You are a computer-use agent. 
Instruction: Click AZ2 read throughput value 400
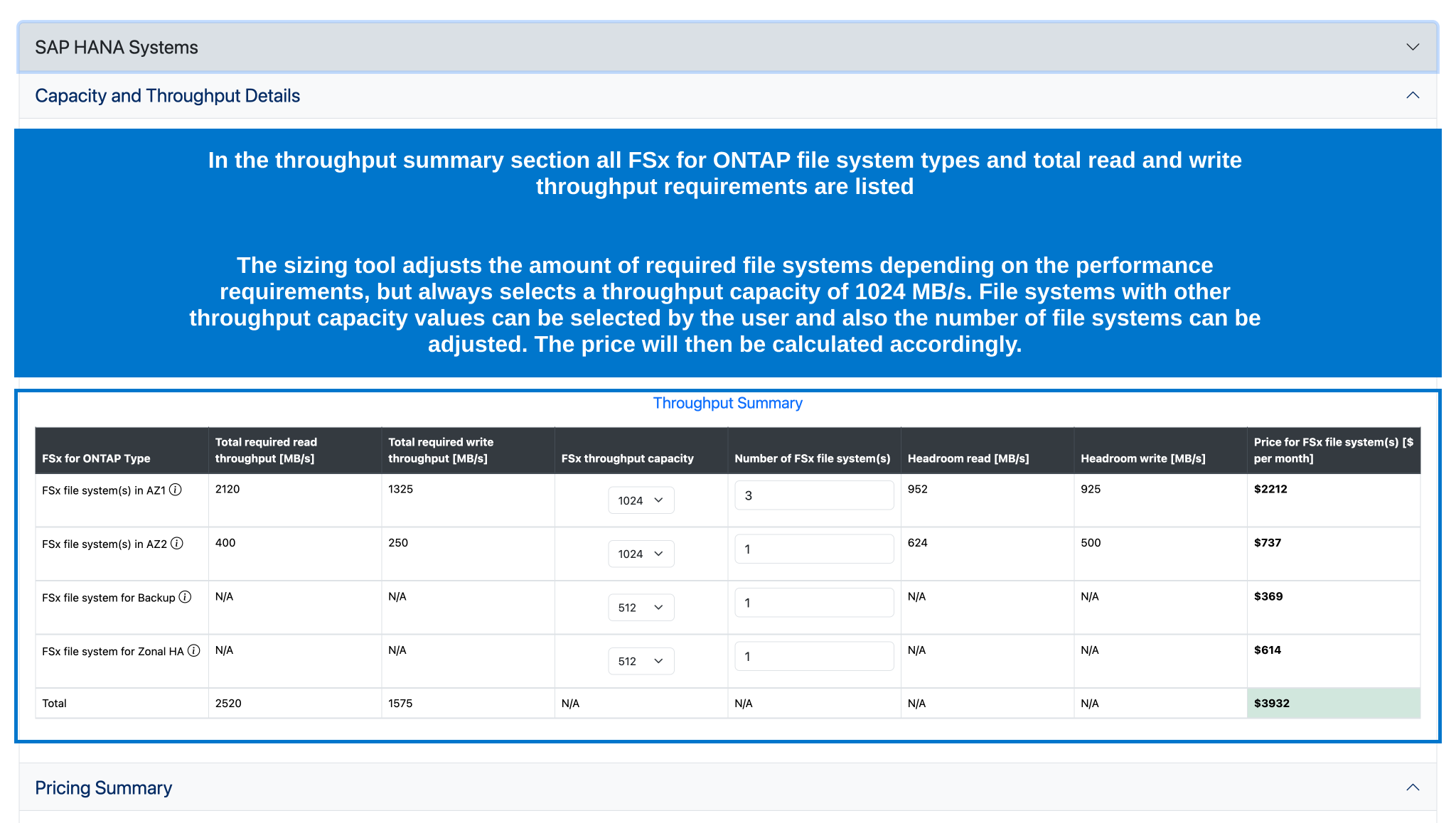pos(225,543)
